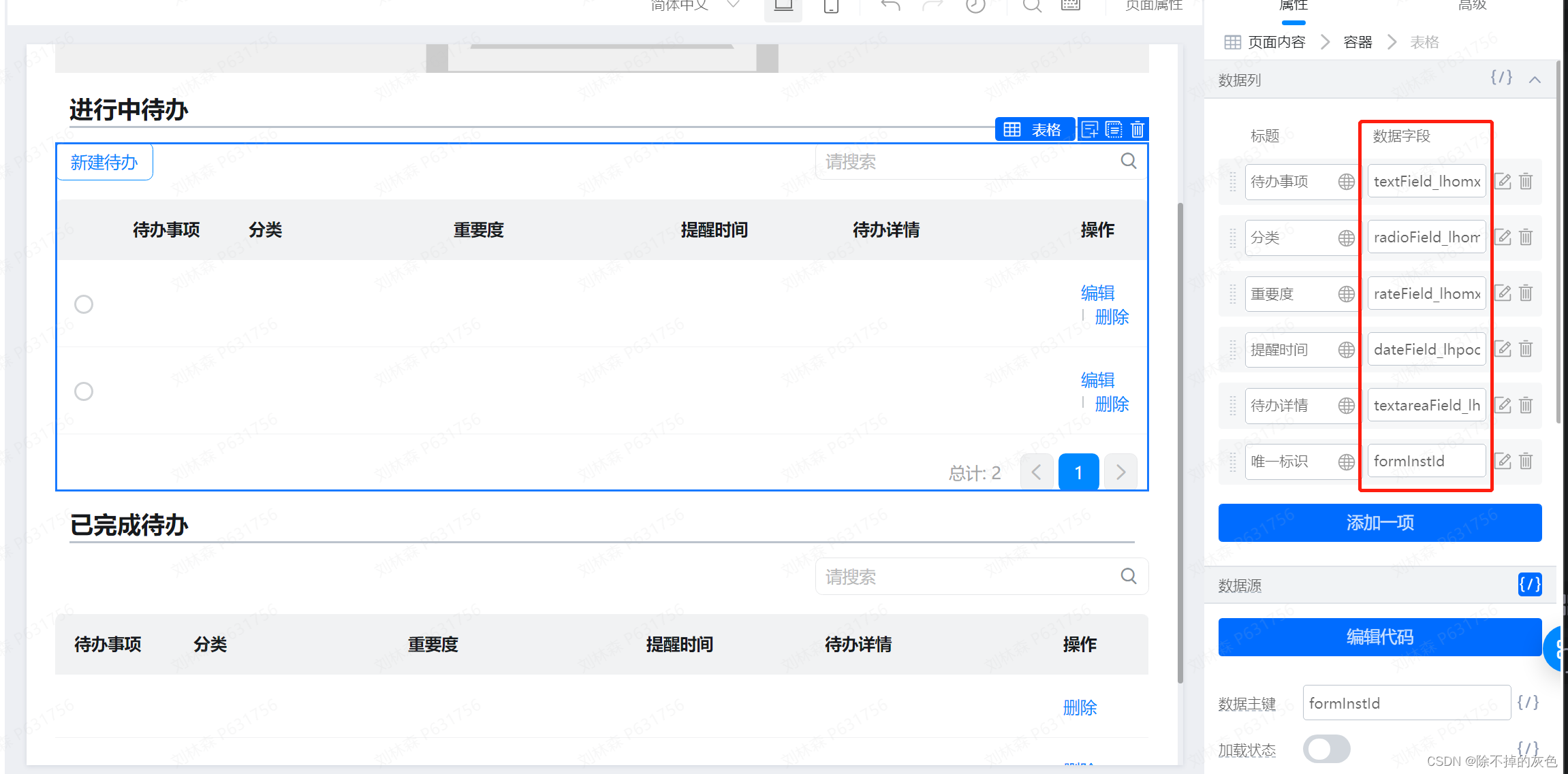This screenshot has height=774, width=1568.
Task: Click the canvas vertical scrollbar
Action: [1180, 442]
